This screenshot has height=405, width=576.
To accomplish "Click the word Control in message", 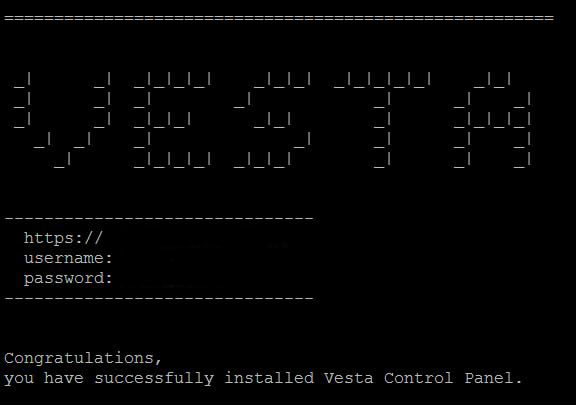I will (418, 378).
